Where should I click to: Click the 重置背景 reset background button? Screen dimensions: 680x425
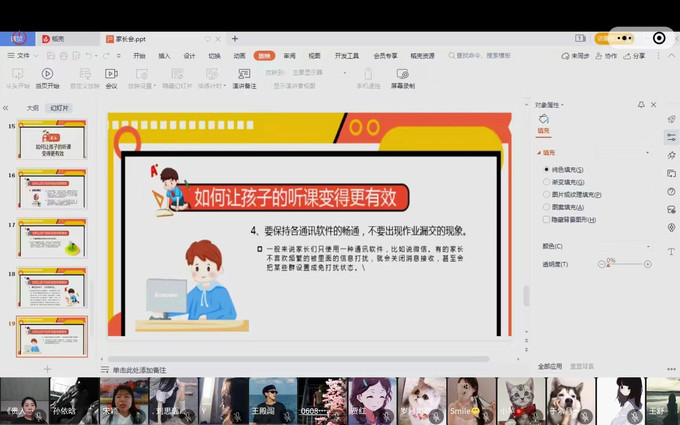click(582, 366)
